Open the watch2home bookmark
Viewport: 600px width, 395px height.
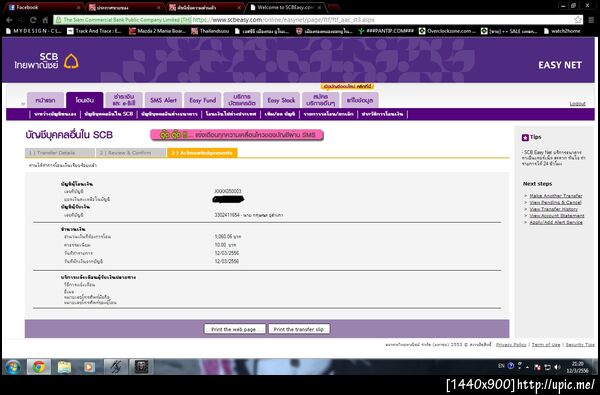pyautogui.click(x=562, y=31)
